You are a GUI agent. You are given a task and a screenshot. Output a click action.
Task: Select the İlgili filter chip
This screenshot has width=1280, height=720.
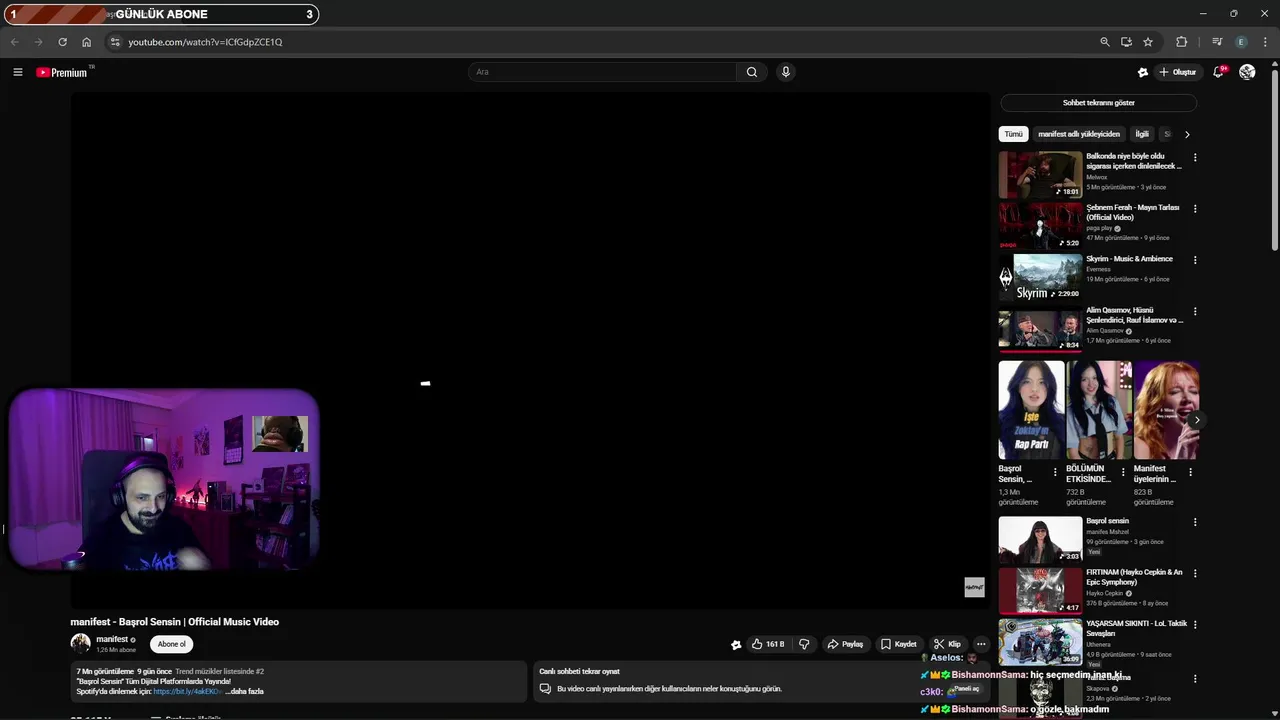[x=1142, y=134]
